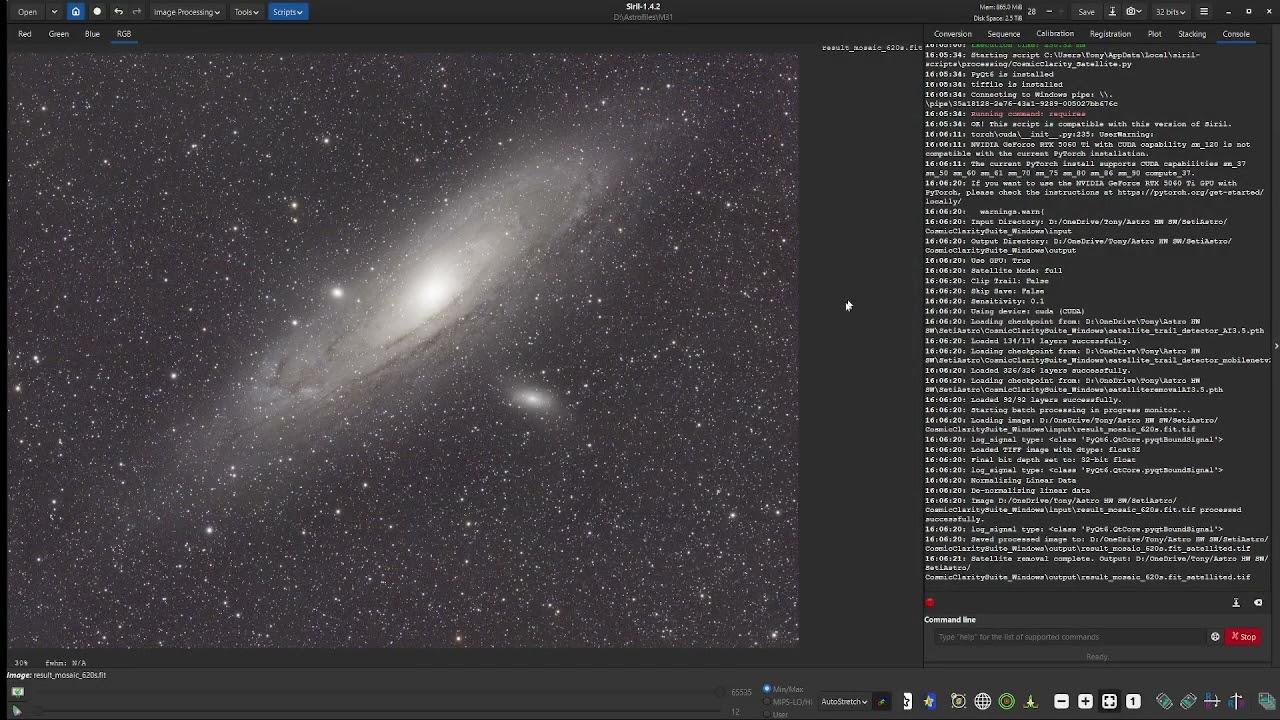Toggle the color rendering mode icon
The image size is (1280, 720).
point(881,702)
